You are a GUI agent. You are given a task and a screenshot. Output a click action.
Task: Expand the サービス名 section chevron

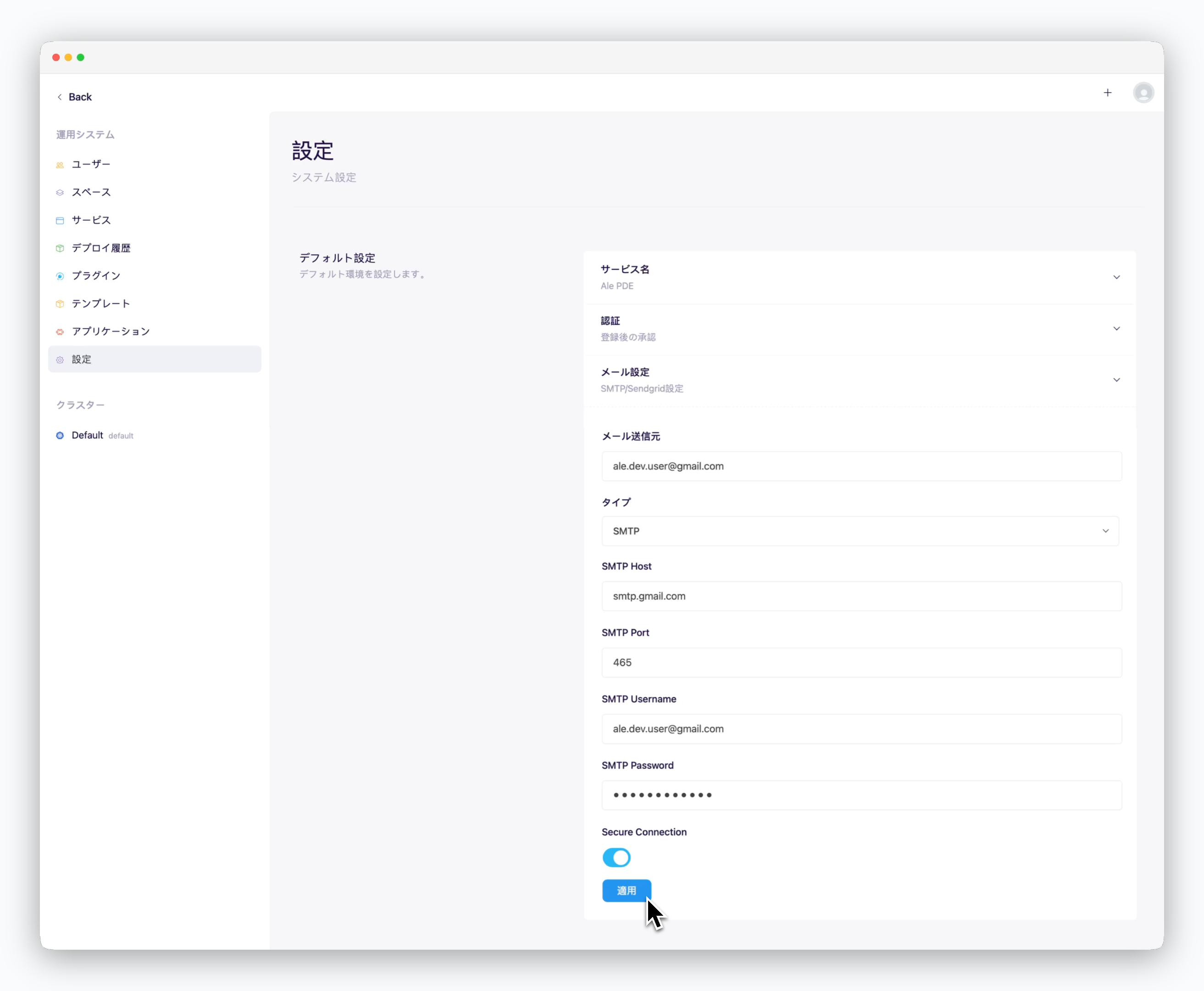pos(1116,278)
